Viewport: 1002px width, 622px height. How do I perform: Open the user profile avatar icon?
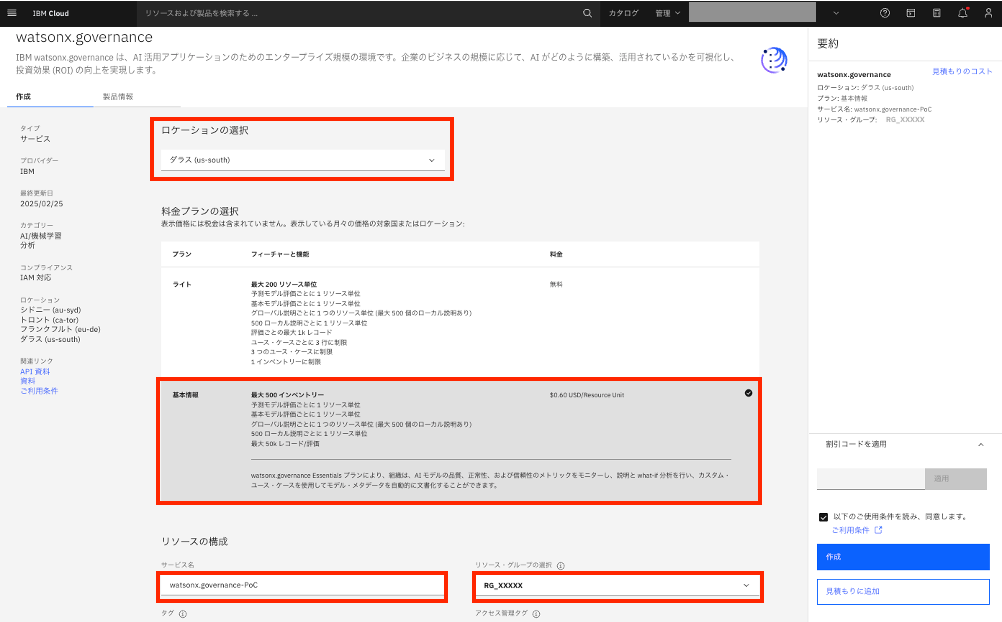987,13
